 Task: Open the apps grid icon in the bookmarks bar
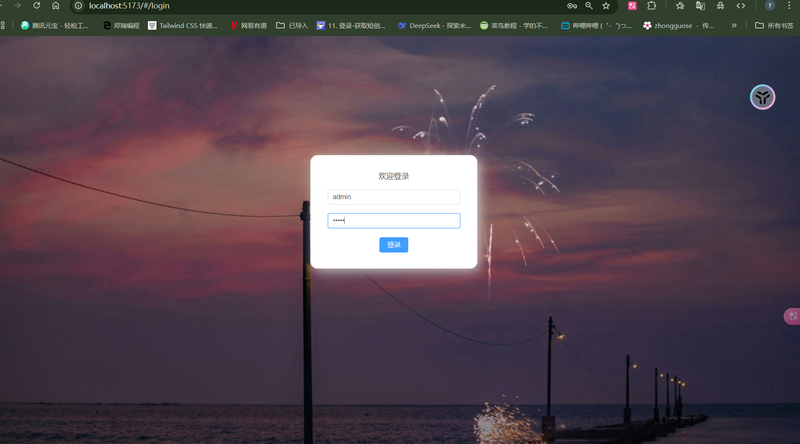3,25
